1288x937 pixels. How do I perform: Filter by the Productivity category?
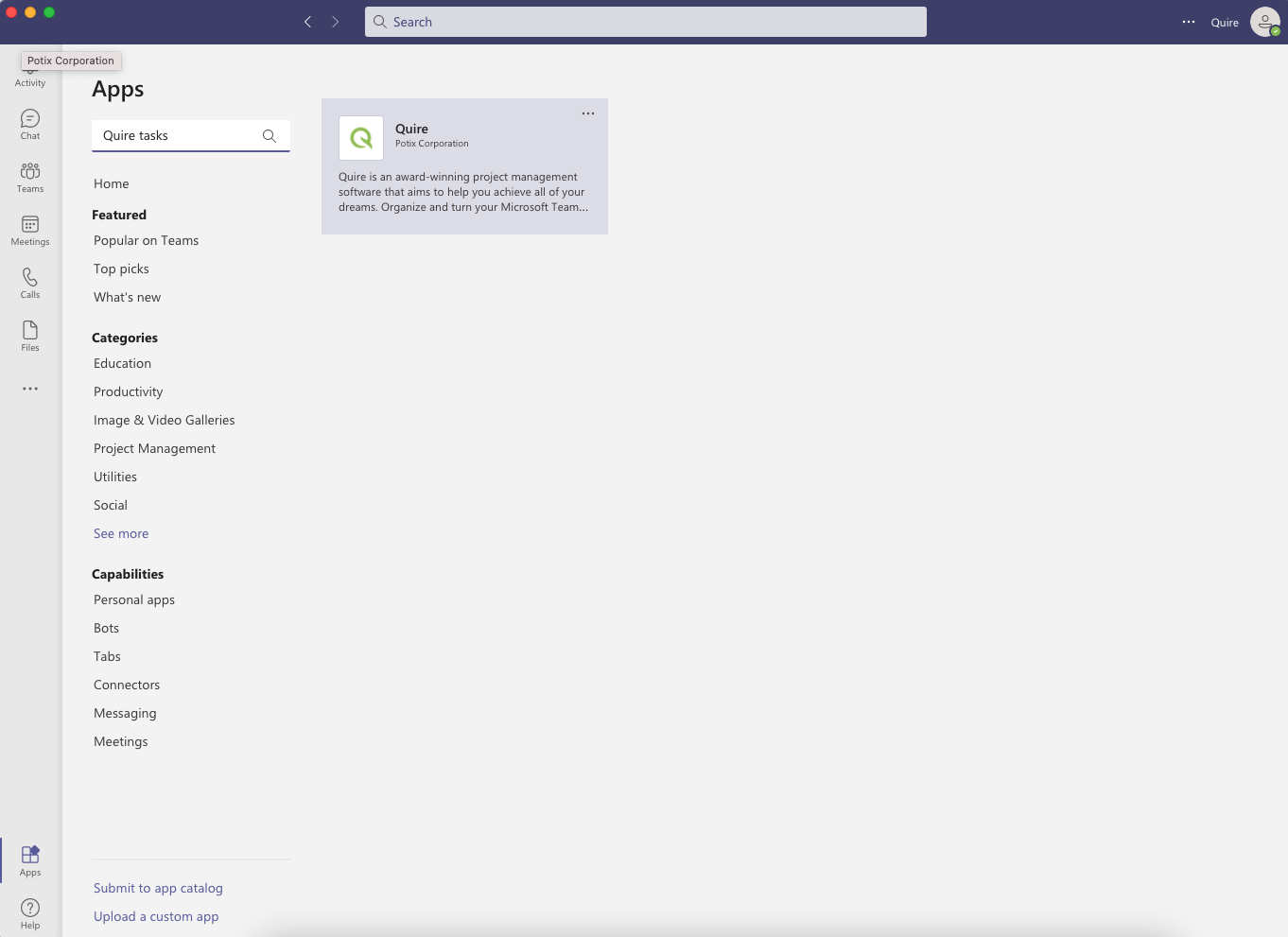129,392
